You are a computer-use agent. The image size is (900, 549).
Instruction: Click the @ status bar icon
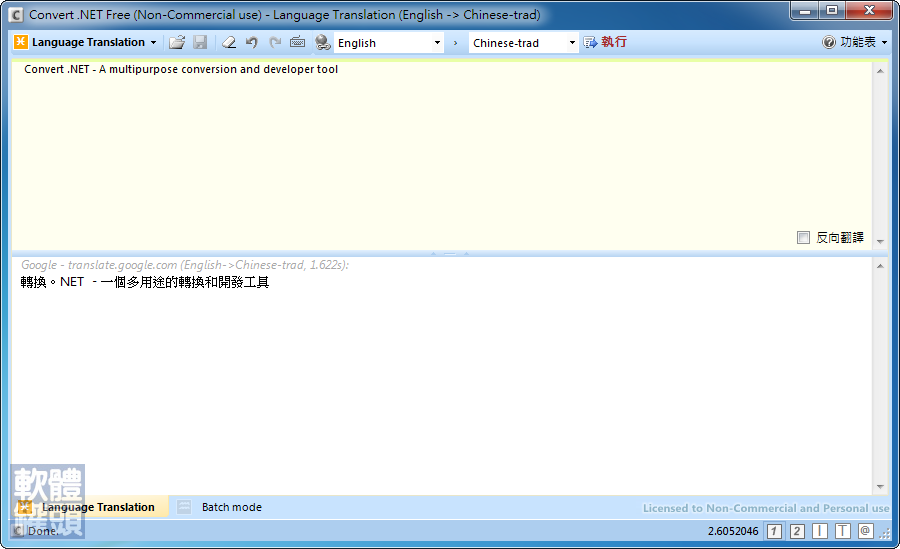pos(866,531)
